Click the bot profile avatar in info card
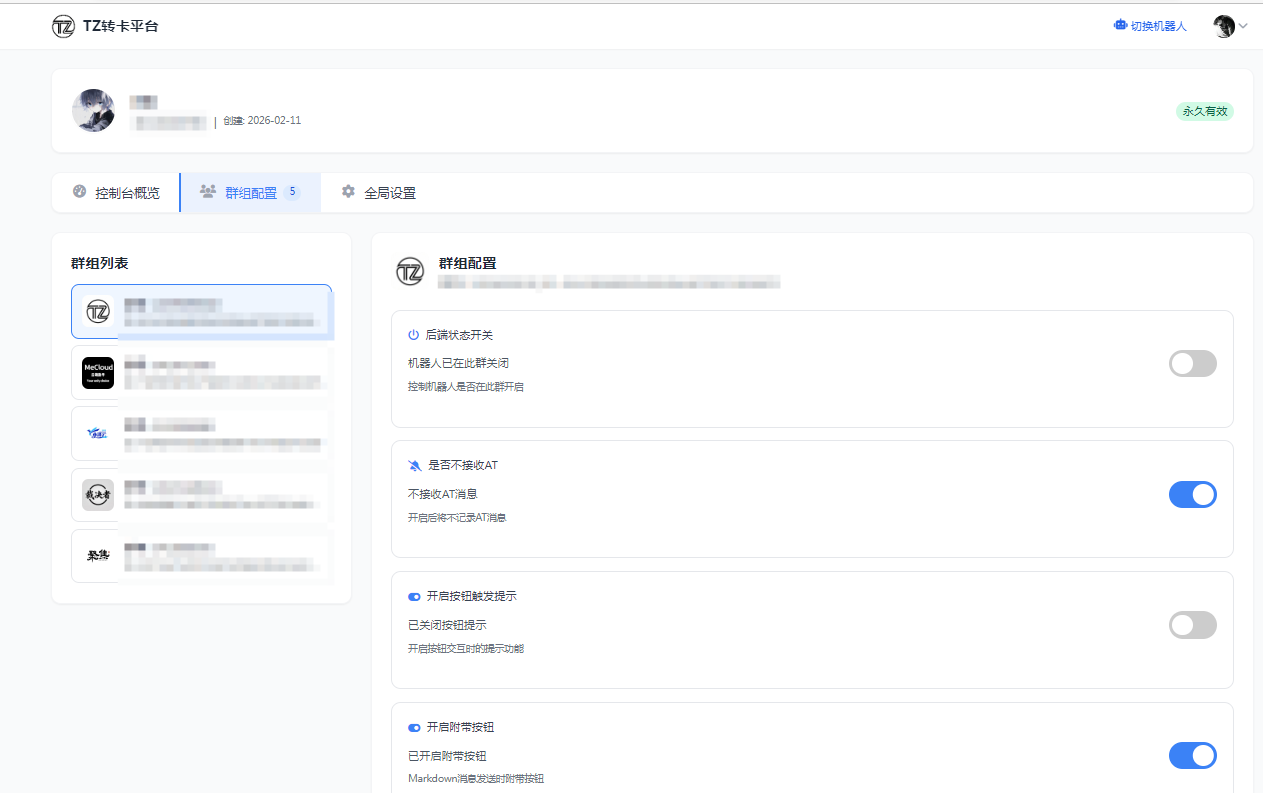 click(x=93, y=110)
